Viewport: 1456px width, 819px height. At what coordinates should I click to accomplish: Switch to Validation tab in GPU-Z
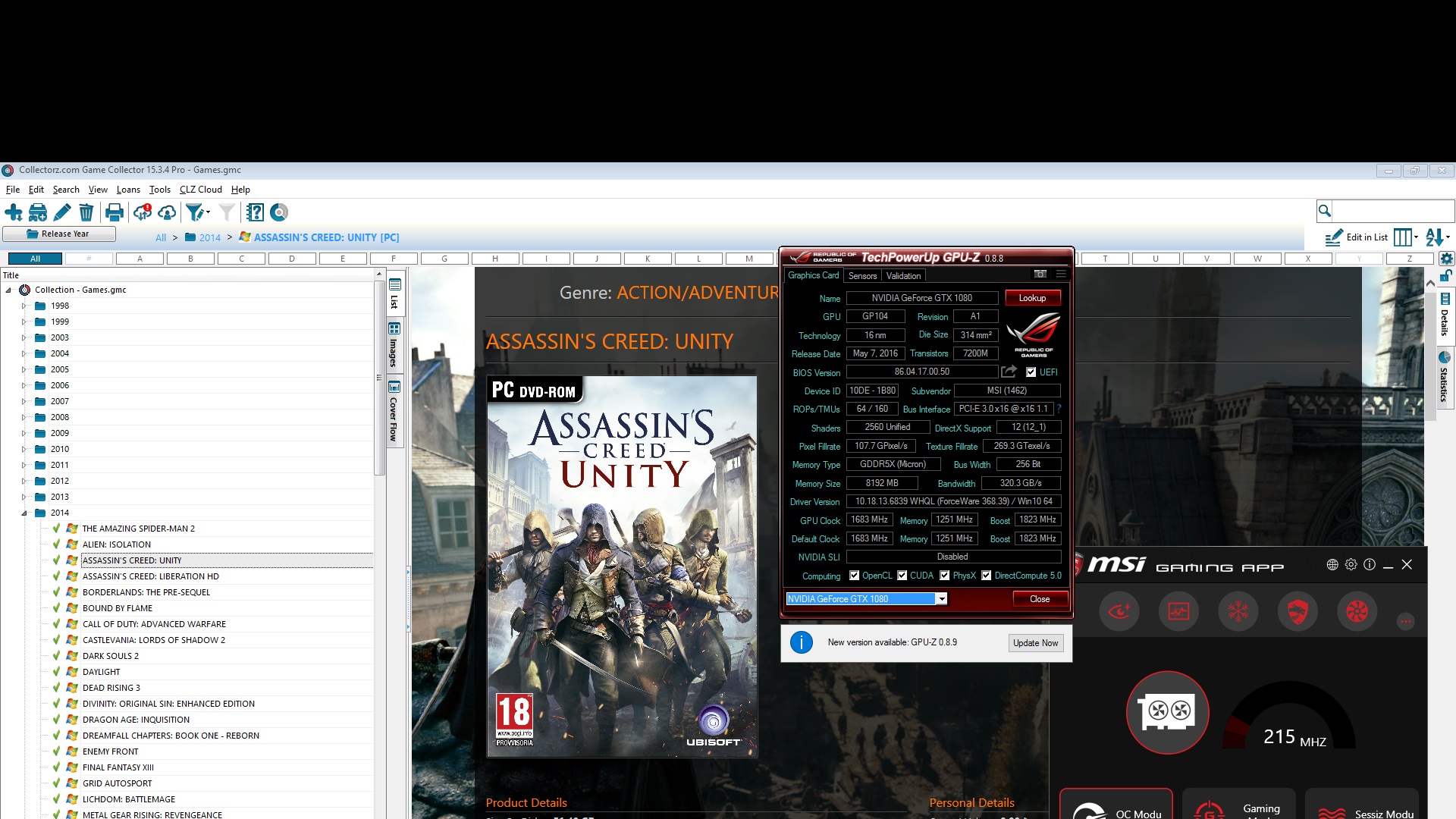pyautogui.click(x=903, y=275)
